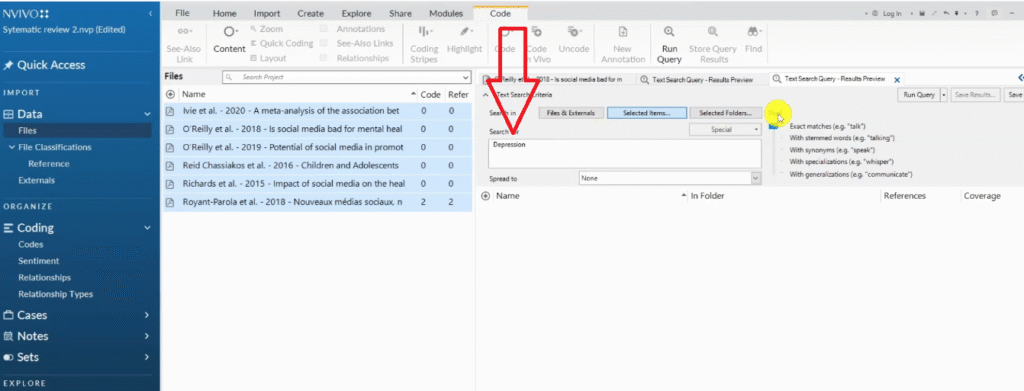Collapse the Data section in sidebar
The height and width of the screenshot is (391, 1024).
[147, 114]
